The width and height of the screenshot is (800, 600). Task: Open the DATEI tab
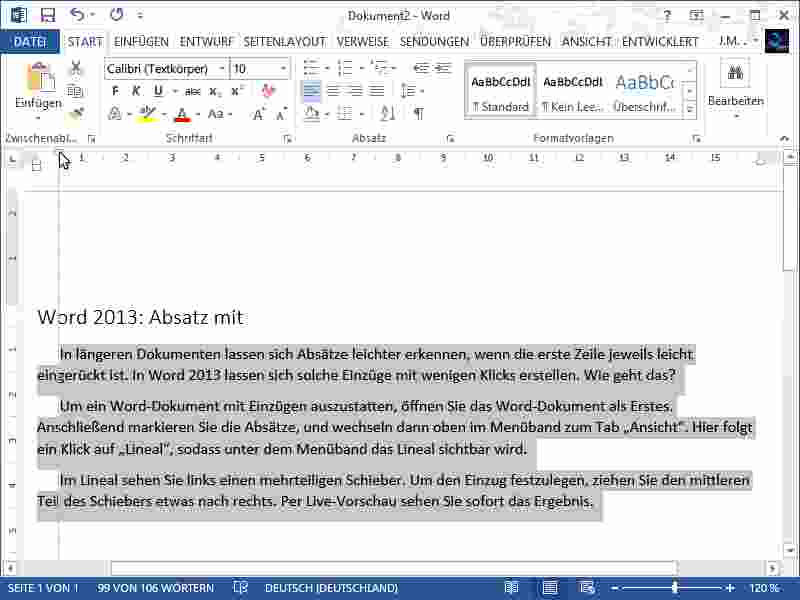[x=30, y=41]
